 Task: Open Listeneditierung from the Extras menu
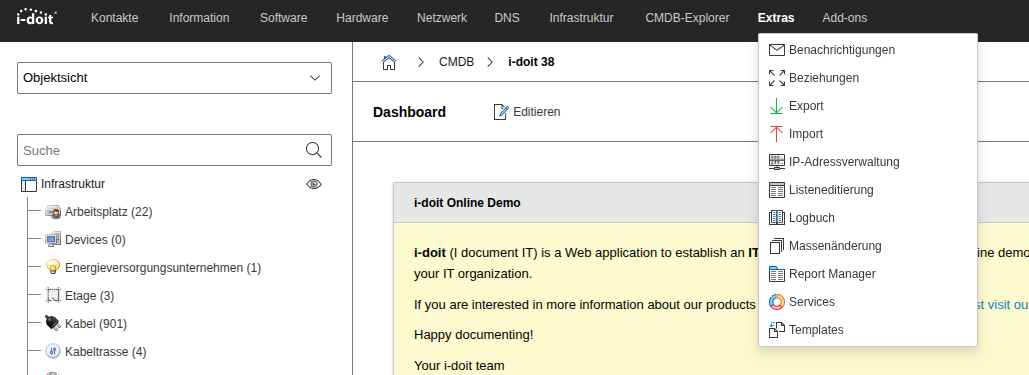pos(868,190)
